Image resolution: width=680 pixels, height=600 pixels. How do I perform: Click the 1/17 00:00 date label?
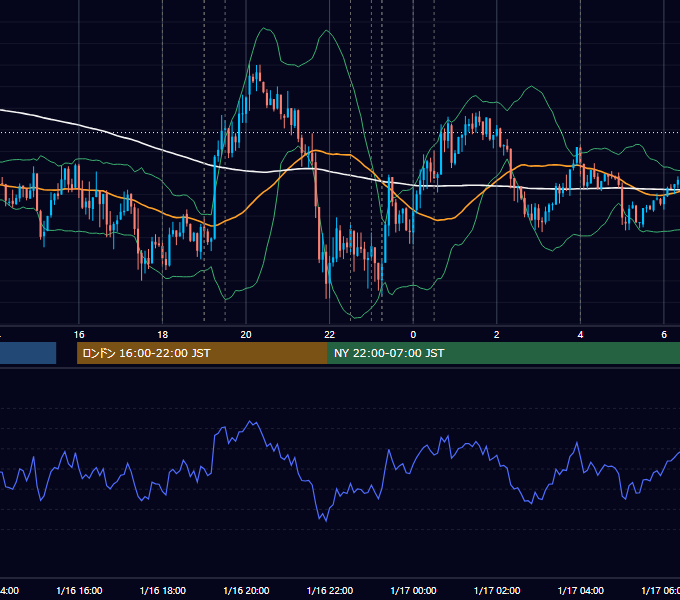click(x=413, y=590)
